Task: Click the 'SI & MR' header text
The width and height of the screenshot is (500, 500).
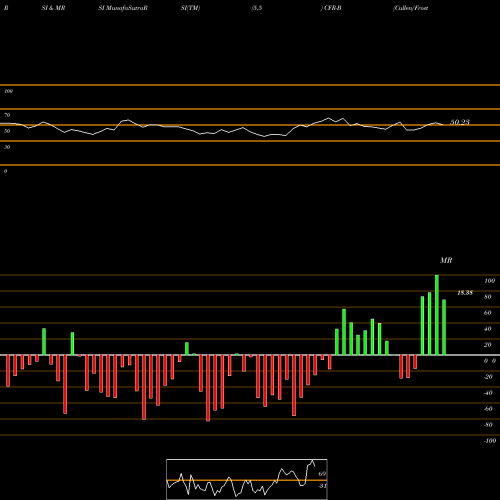Action: click(53, 8)
